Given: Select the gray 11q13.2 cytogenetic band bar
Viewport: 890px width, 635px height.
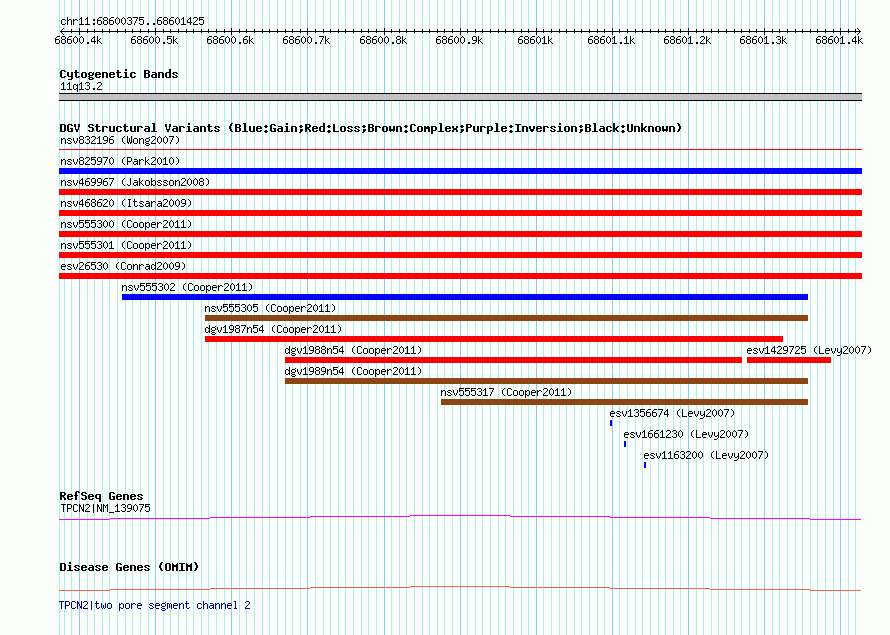Looking at the screenshot, I should click(x=460, y=97).
